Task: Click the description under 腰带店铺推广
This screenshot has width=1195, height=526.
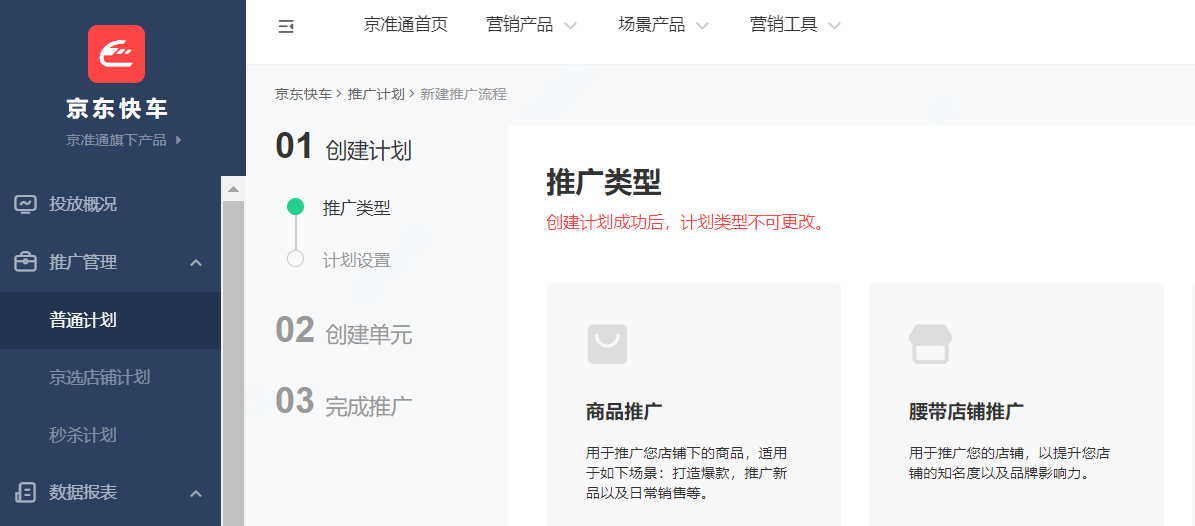Action: point(1010,463)
